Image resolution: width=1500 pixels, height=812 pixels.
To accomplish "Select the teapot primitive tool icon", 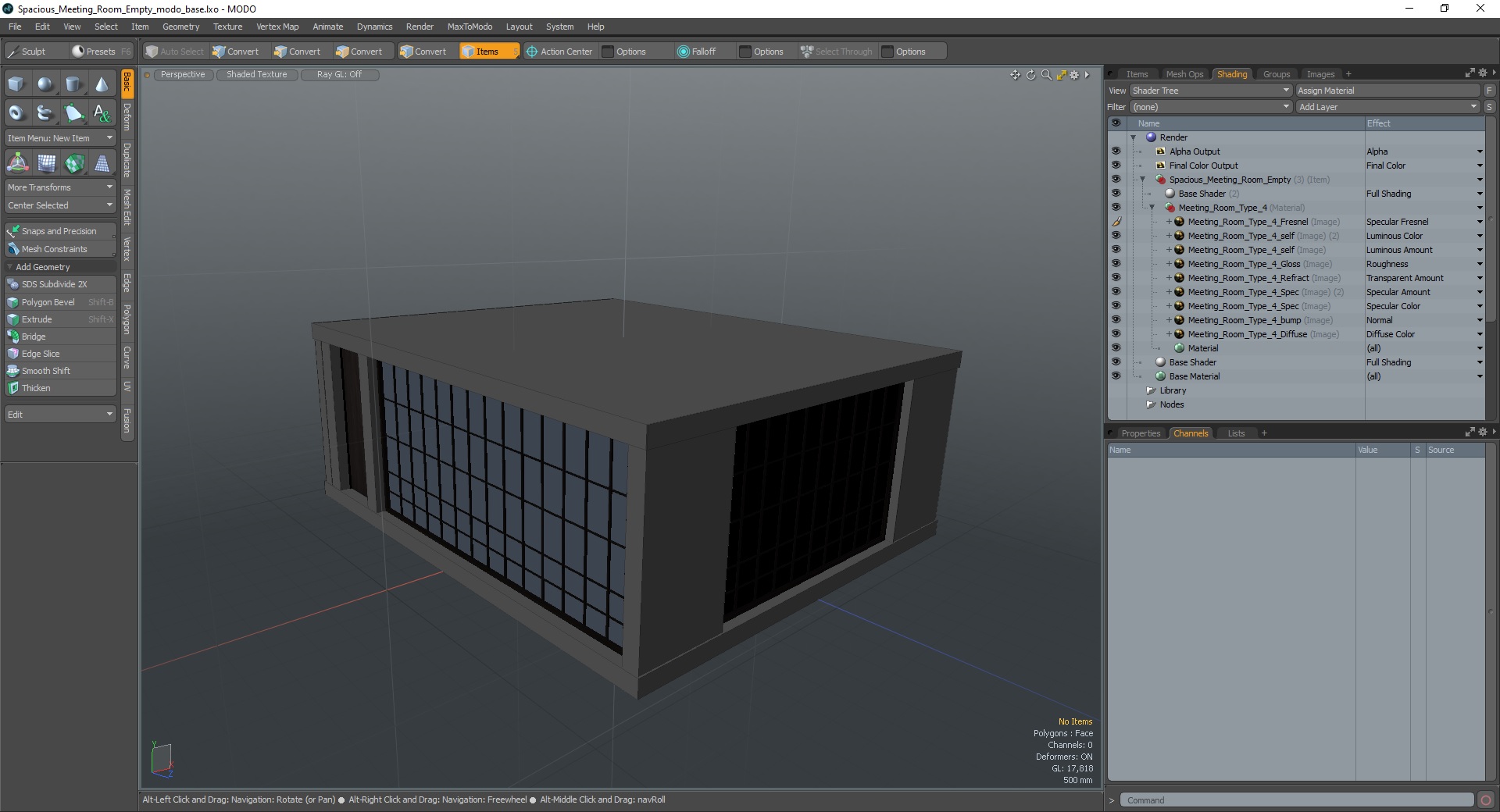I will coord(45,113).
